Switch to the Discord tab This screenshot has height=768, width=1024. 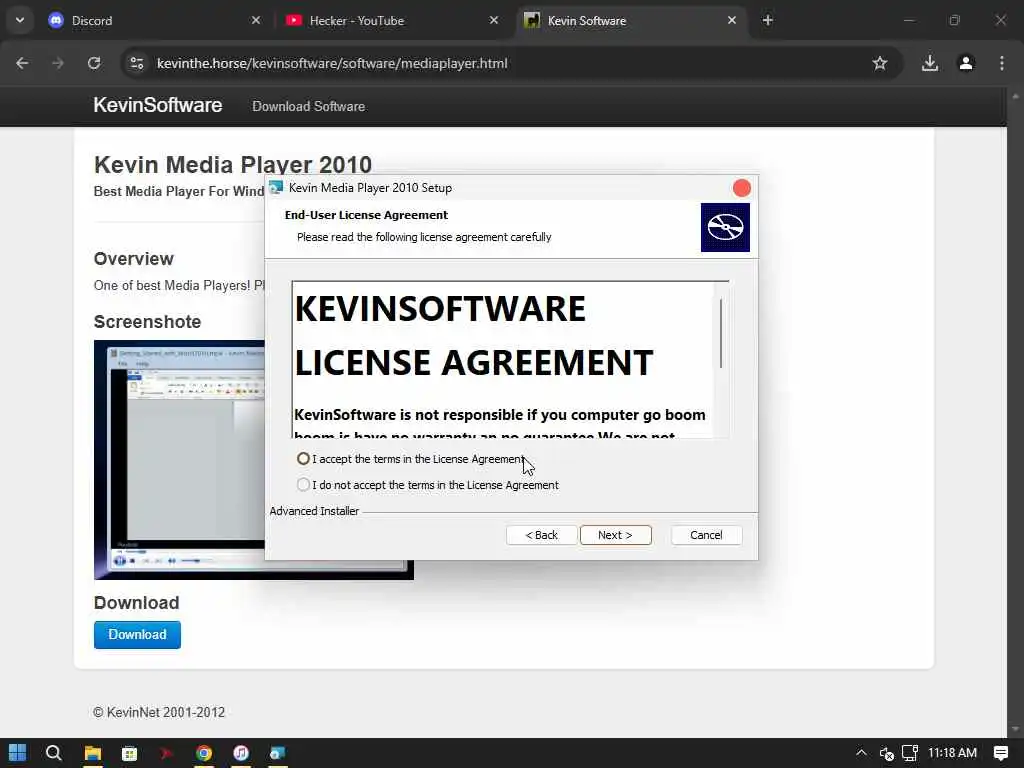tap(150, 21)
